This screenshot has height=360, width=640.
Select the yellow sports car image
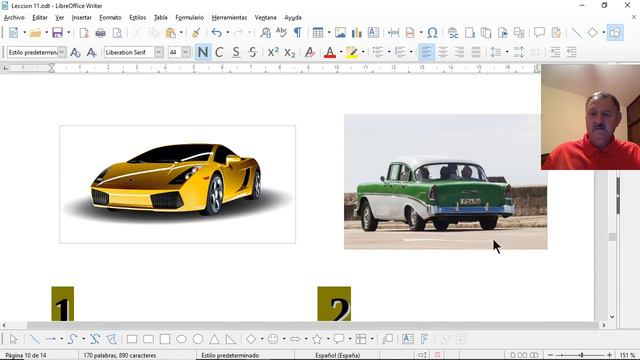coord(178,184)
